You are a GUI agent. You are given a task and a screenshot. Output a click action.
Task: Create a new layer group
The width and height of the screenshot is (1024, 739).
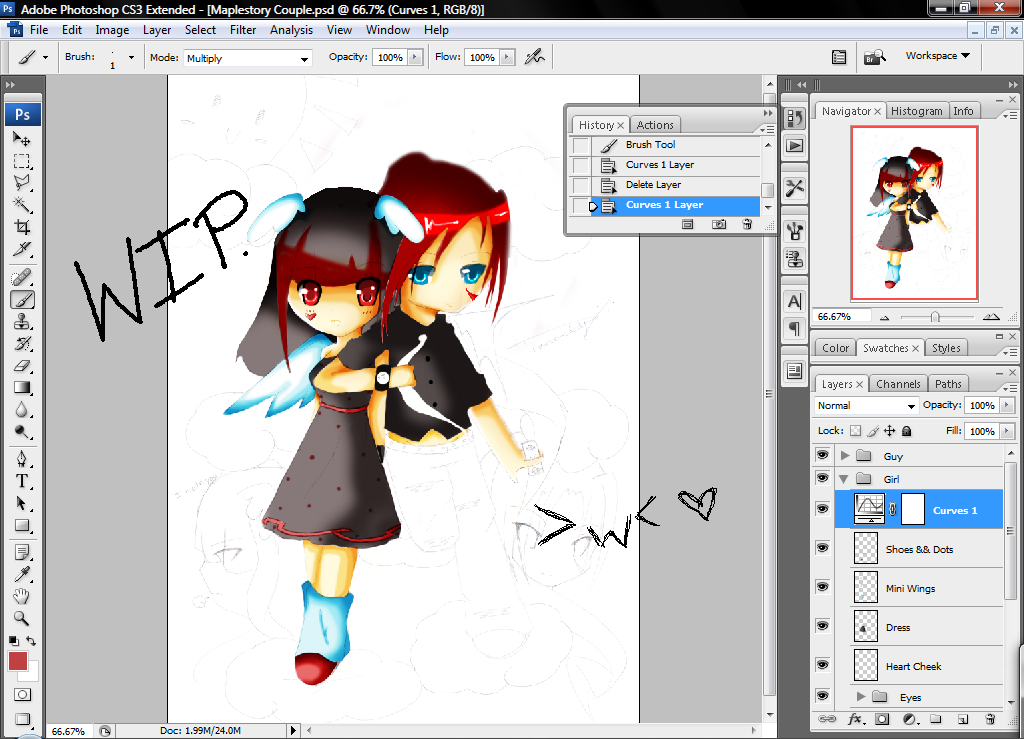pyautogui.click(x=936, y=719)
